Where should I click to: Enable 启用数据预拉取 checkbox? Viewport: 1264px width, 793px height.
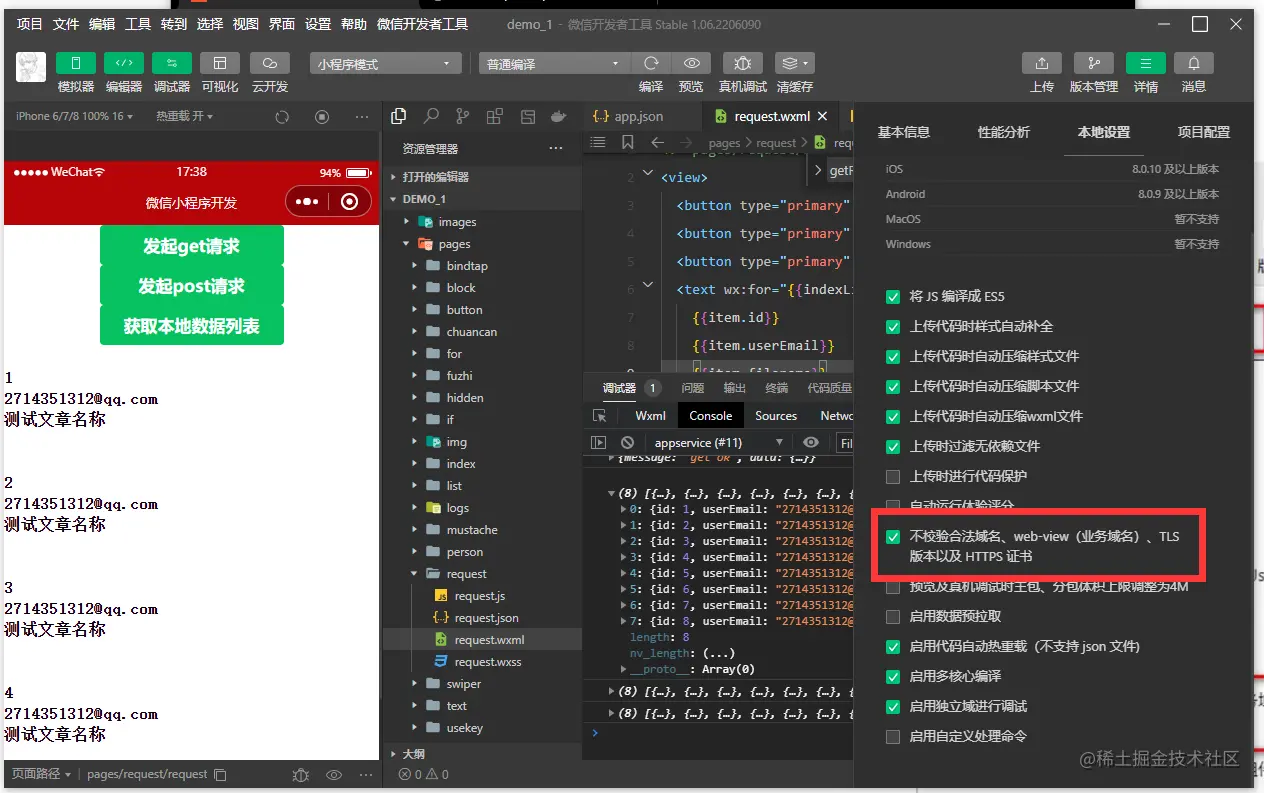pyautogui.click(x=893, y=617)
